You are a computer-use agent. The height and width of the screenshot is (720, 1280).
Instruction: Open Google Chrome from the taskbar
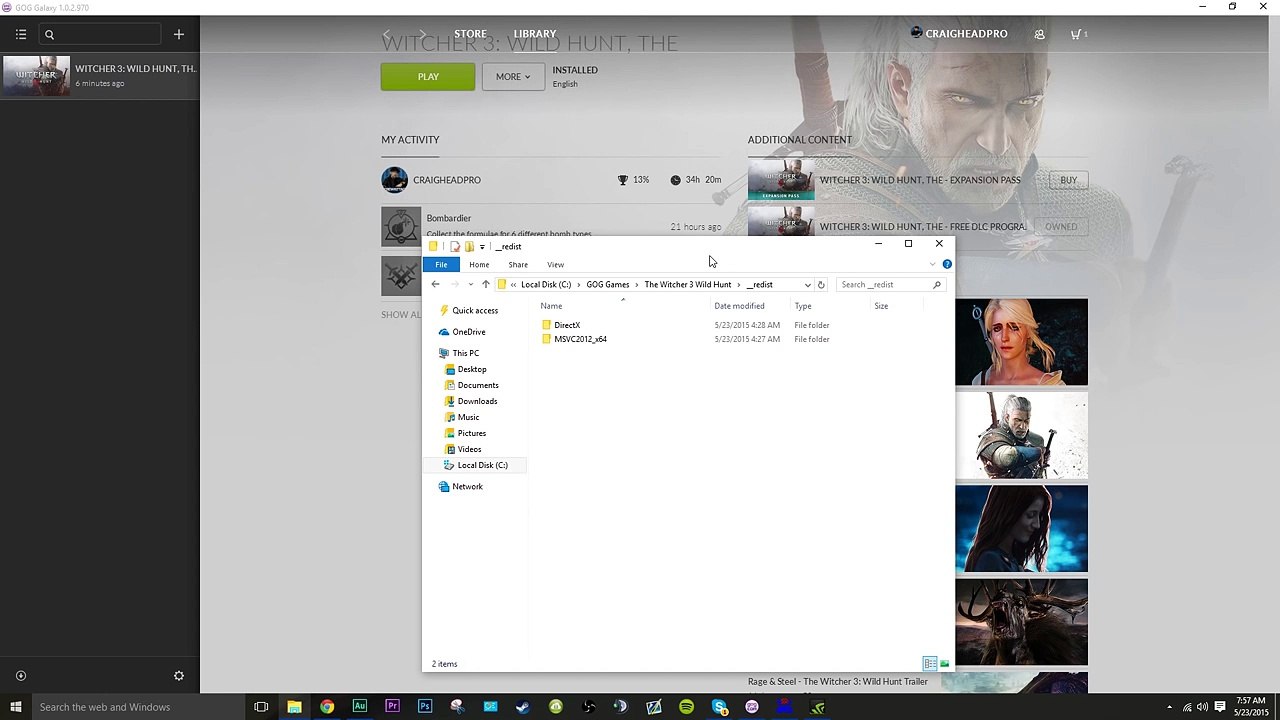327,707
